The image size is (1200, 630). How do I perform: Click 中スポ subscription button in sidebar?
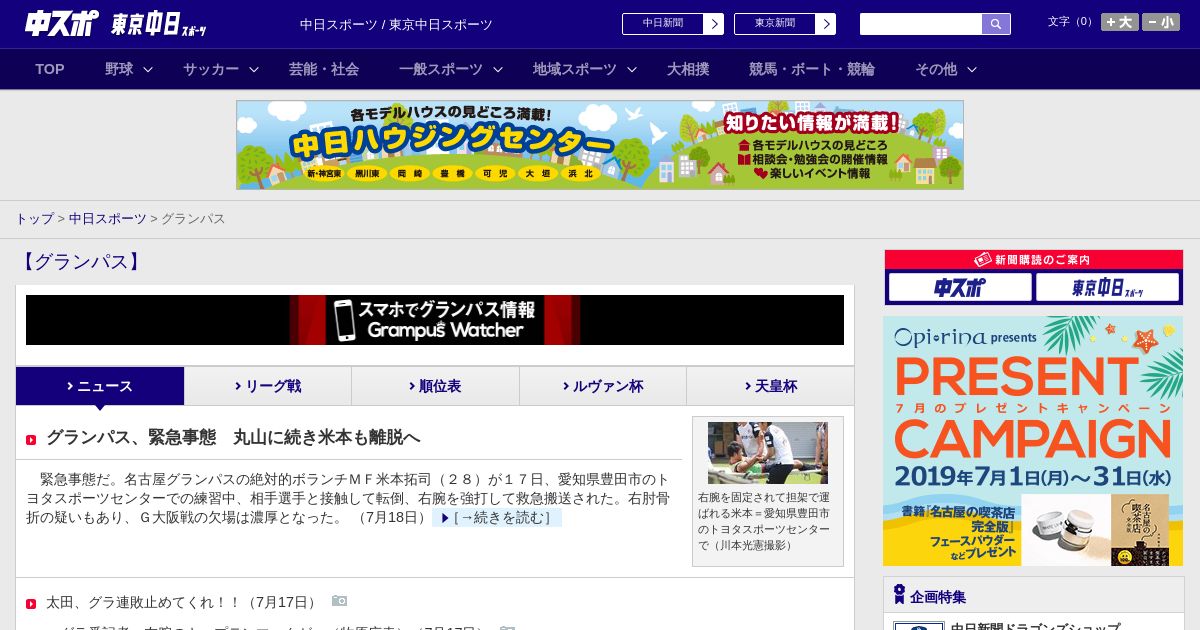(960, 287)
